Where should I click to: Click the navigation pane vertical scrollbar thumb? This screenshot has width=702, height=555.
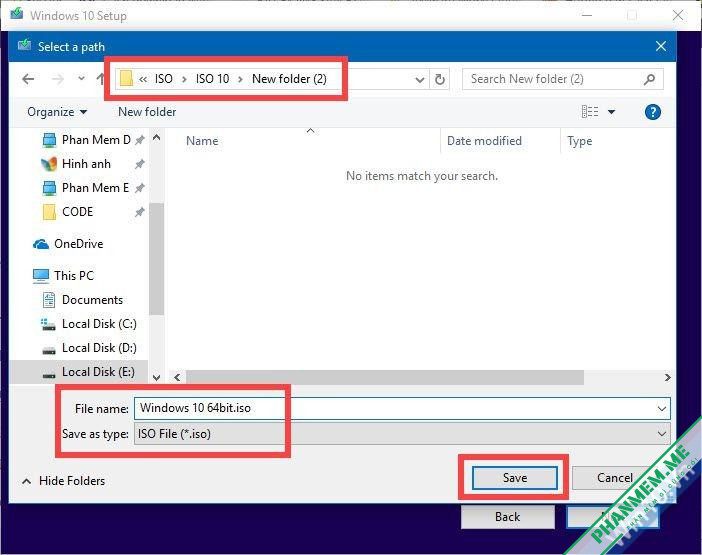pos(156,259)
